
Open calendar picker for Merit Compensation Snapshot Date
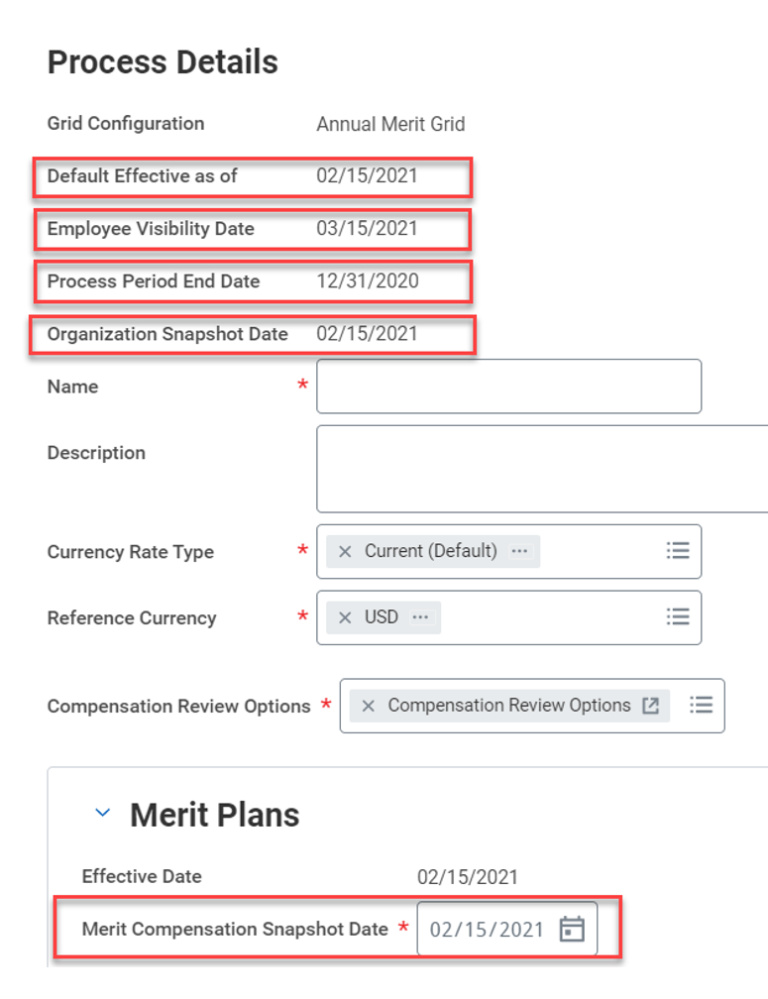coord(572,929)
